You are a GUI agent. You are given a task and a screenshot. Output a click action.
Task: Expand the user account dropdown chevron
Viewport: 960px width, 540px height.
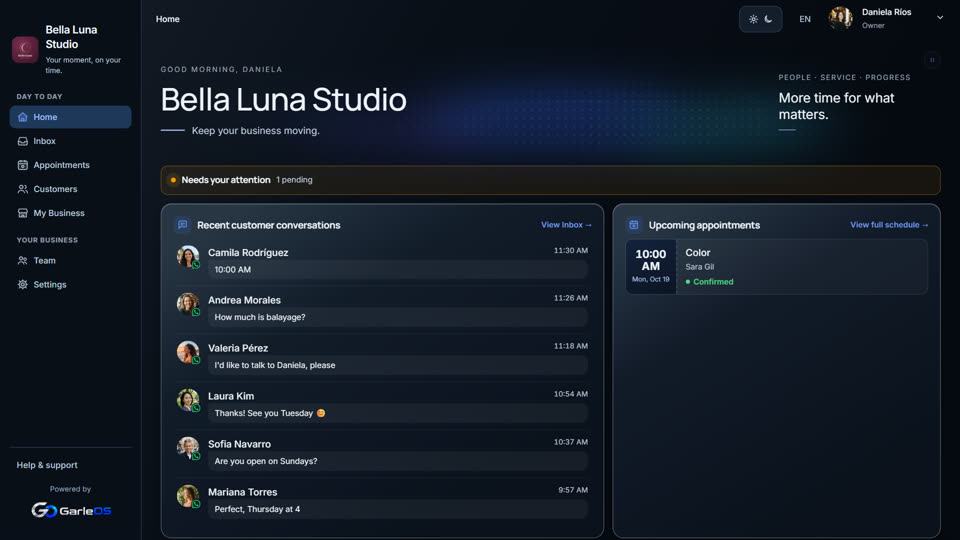pyautogui.click(x=940, y=18)
